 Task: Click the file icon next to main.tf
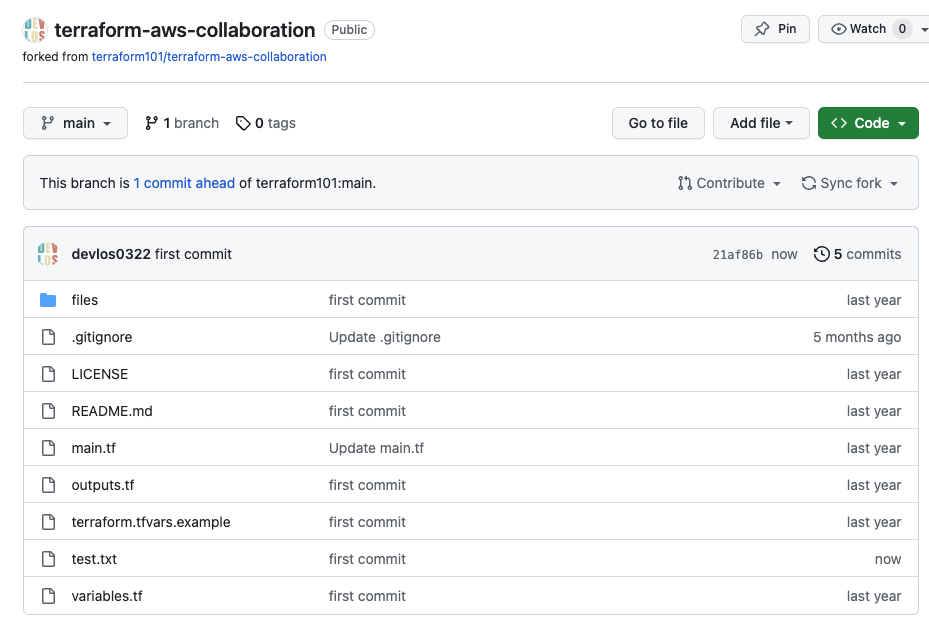48,448
